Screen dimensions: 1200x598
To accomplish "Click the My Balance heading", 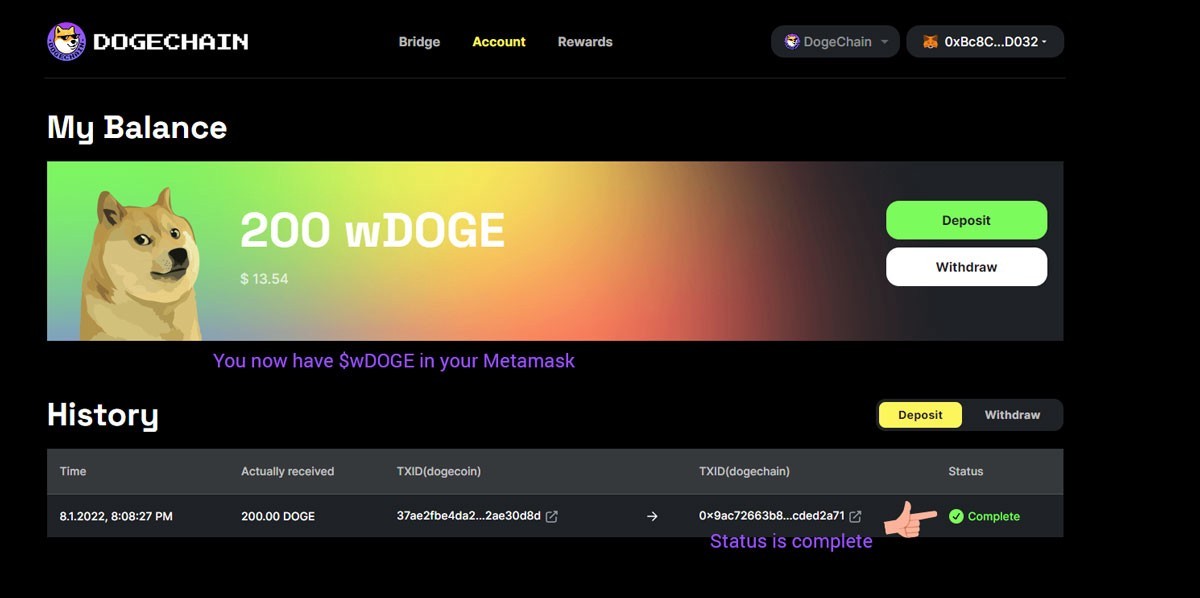I will pyautogui.click(x=137, y=128).
